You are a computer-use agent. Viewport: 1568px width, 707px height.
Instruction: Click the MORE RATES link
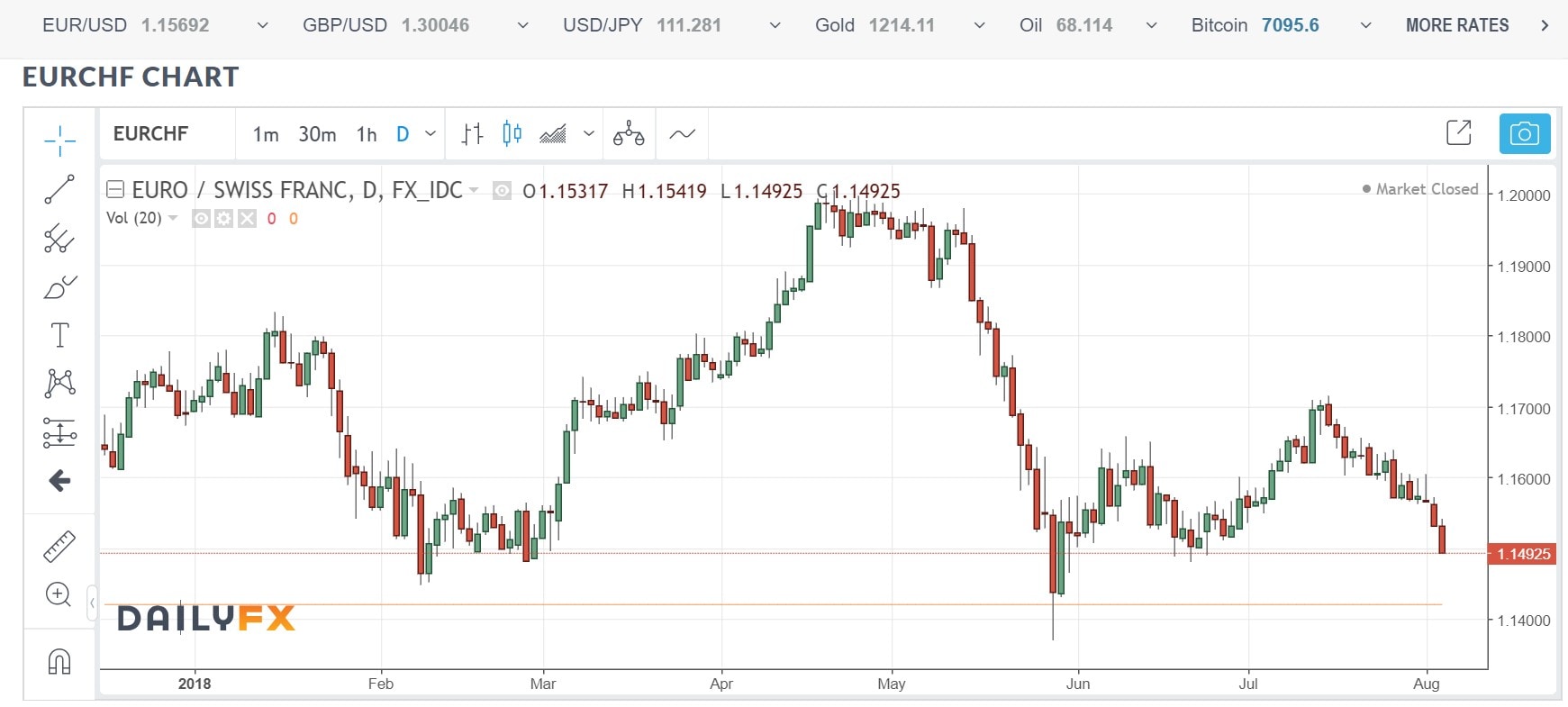[x=1456, y=25]
